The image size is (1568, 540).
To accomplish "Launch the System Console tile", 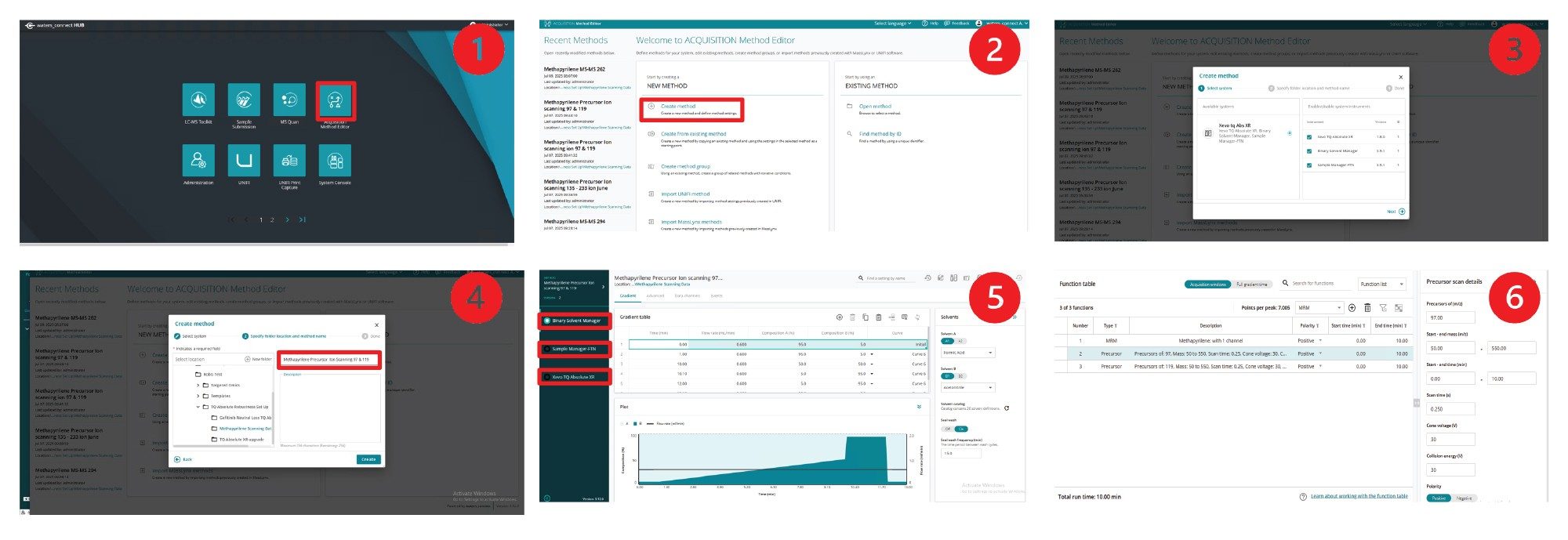I will pyautogui.click(x=335, y=161).
